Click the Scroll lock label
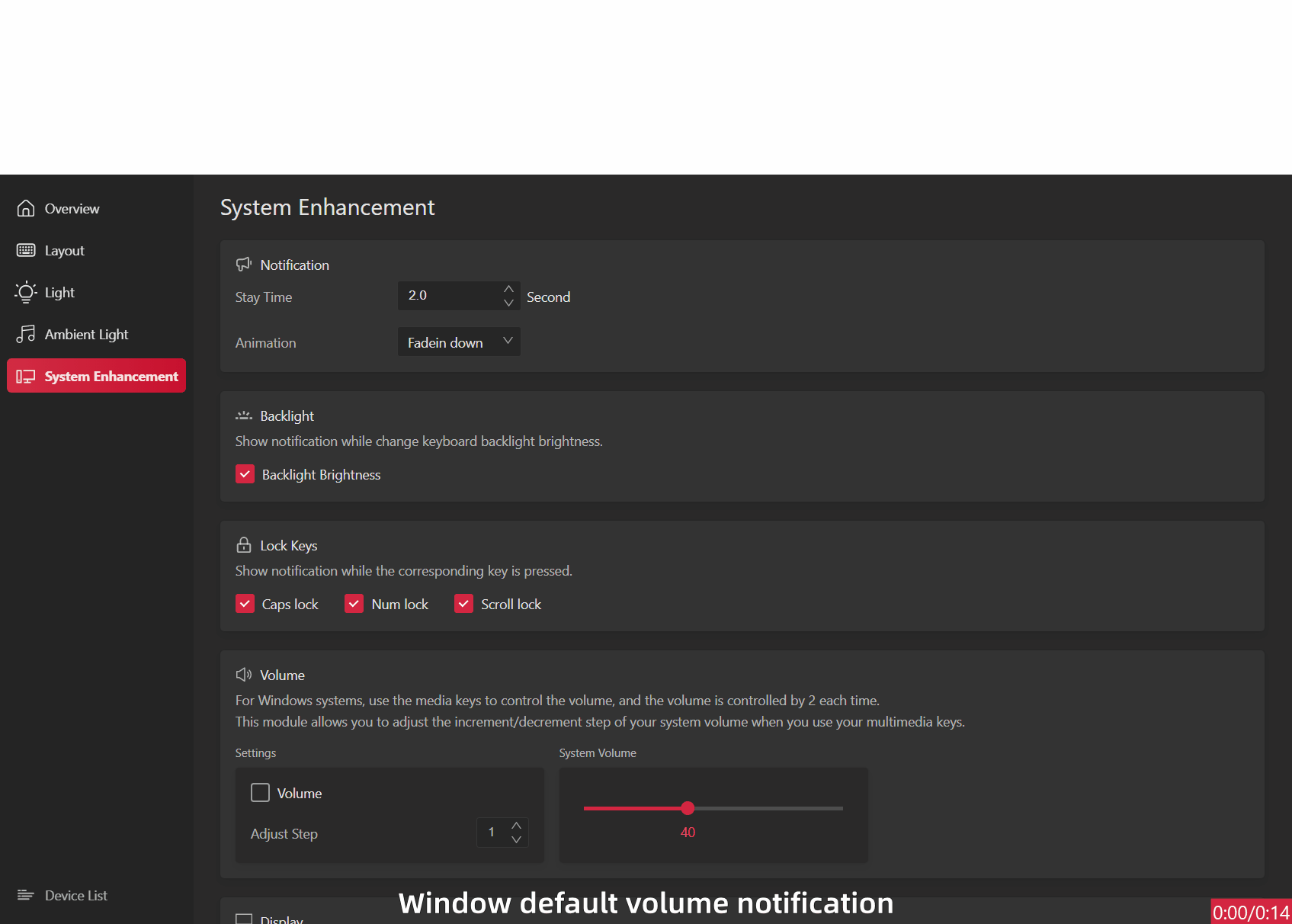This screenshot has width=1292, height=924. pyautogui.click(x=511, y=605)
